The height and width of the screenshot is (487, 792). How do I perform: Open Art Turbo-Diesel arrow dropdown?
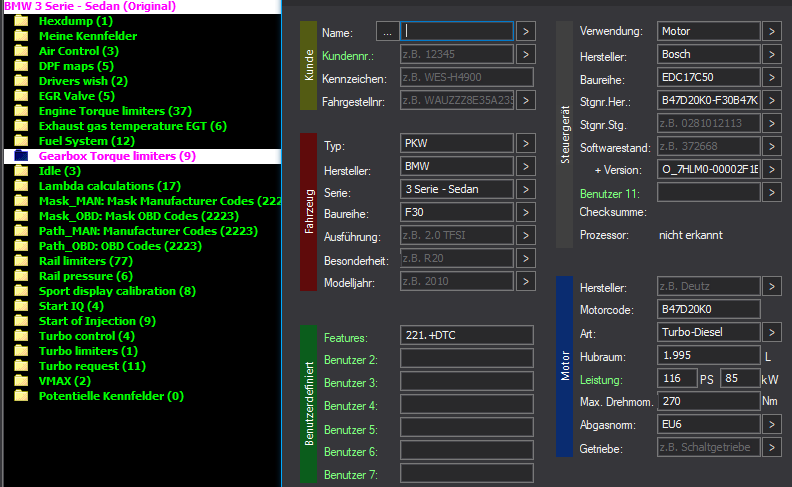point(772,332)
